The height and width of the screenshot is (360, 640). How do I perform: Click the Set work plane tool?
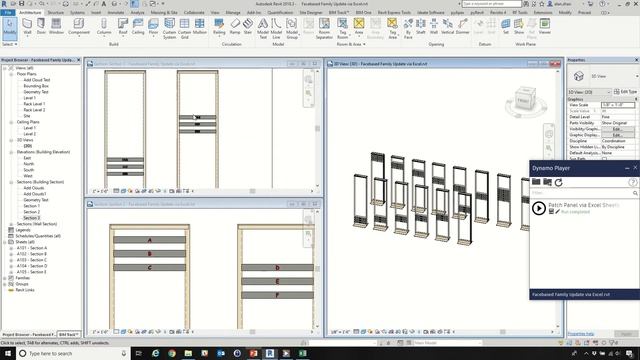click(x=506, y=26)
